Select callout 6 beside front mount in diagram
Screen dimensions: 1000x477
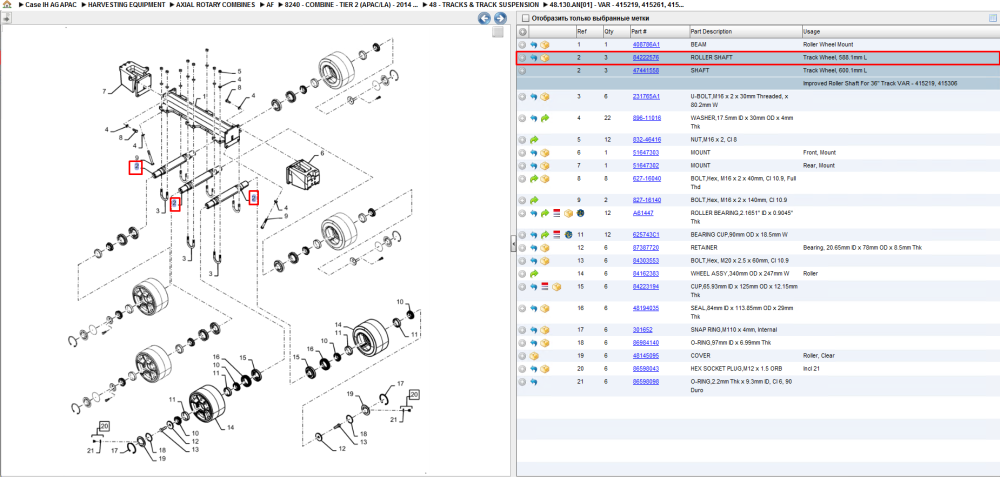point(322,153)
